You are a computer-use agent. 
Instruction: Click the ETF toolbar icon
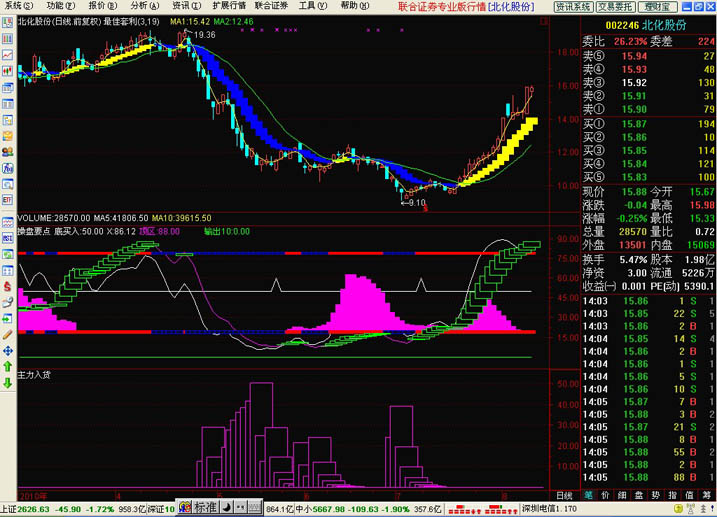pyautogui.click(x=8, y=200)
